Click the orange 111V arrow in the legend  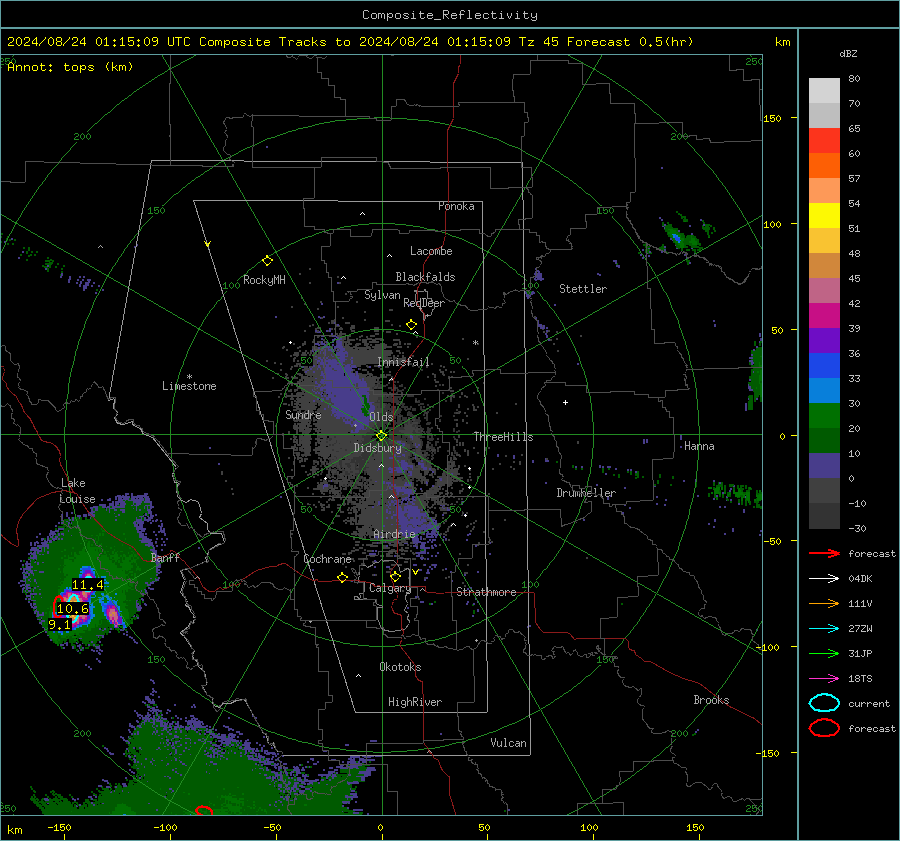click(824, 603)
